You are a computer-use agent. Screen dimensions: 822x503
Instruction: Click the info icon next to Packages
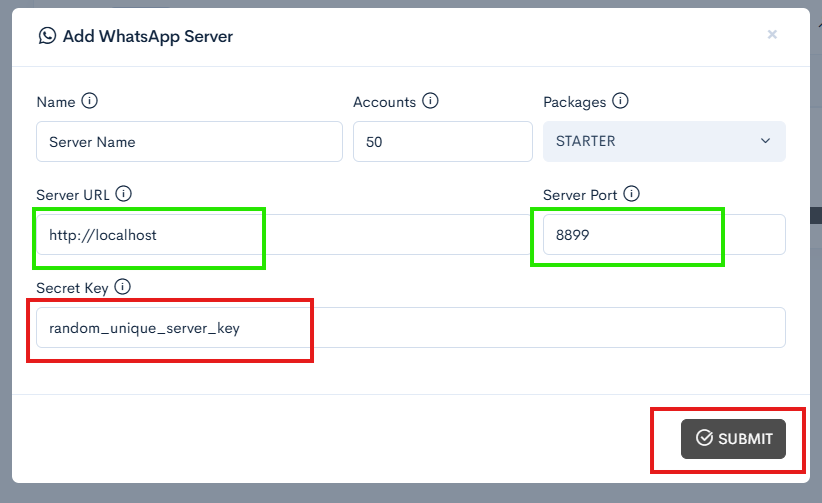620,101
